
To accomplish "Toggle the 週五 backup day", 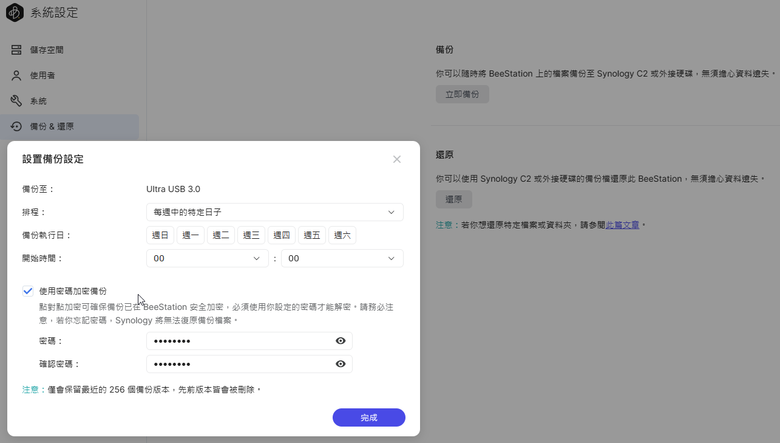I will (x=312, y=235).
